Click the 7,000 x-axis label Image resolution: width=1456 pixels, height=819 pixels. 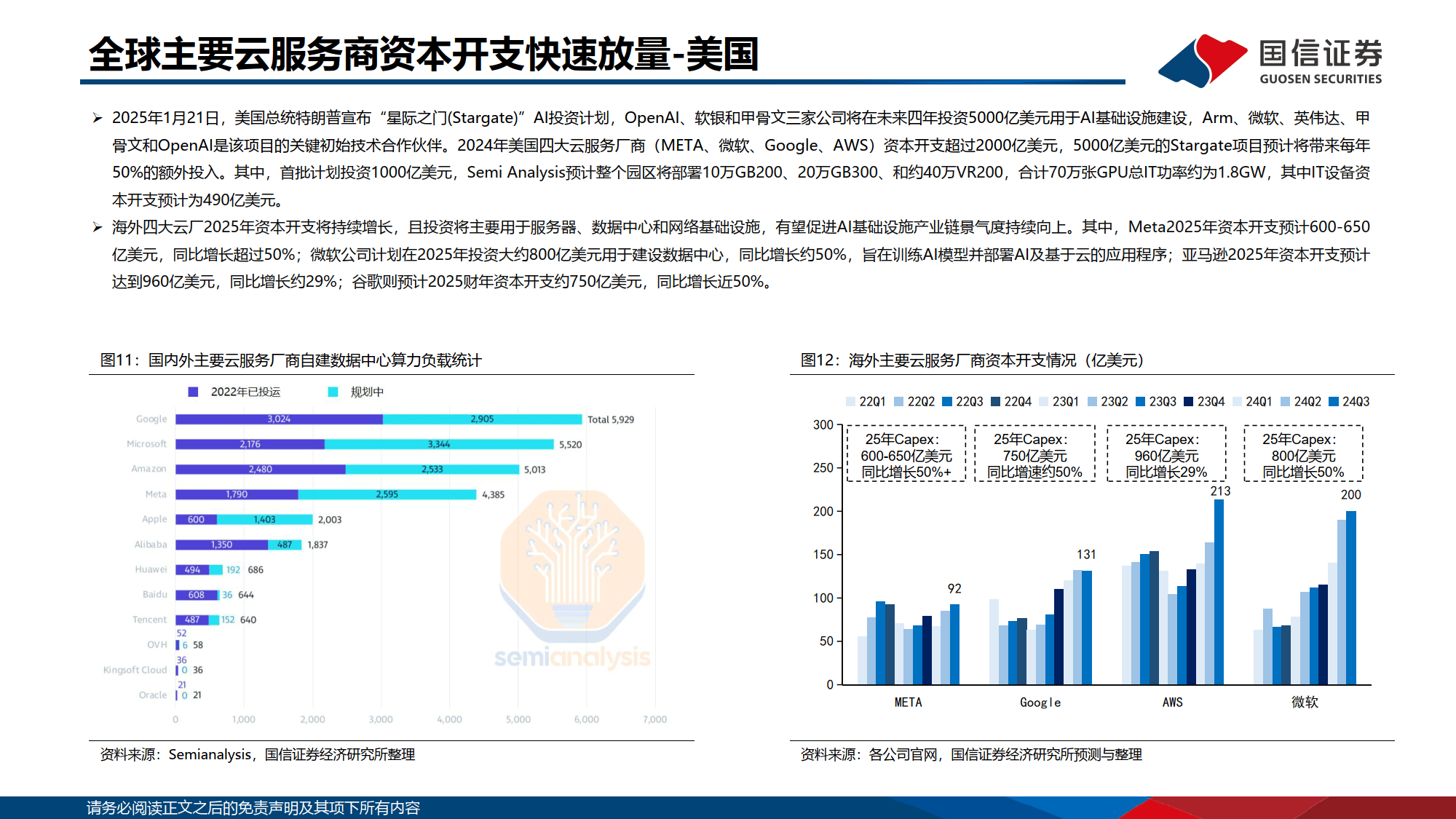pyautogui.click(x=654, y=719)
